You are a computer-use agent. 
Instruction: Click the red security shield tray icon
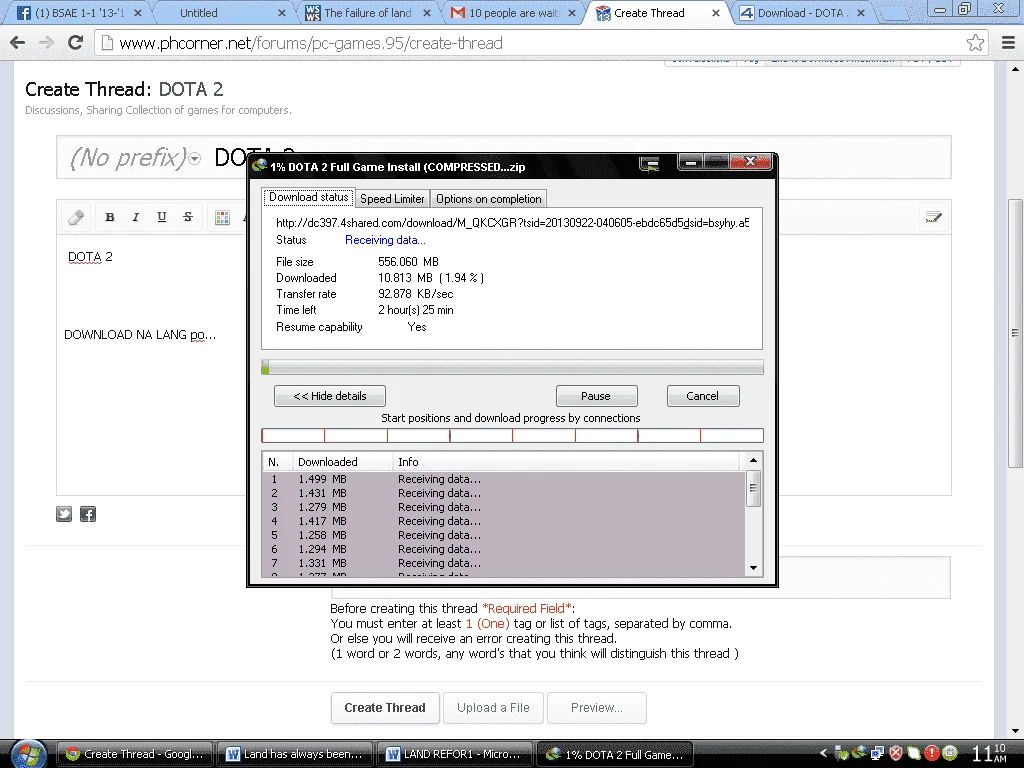pyautogui.click(x=895, y=754)
